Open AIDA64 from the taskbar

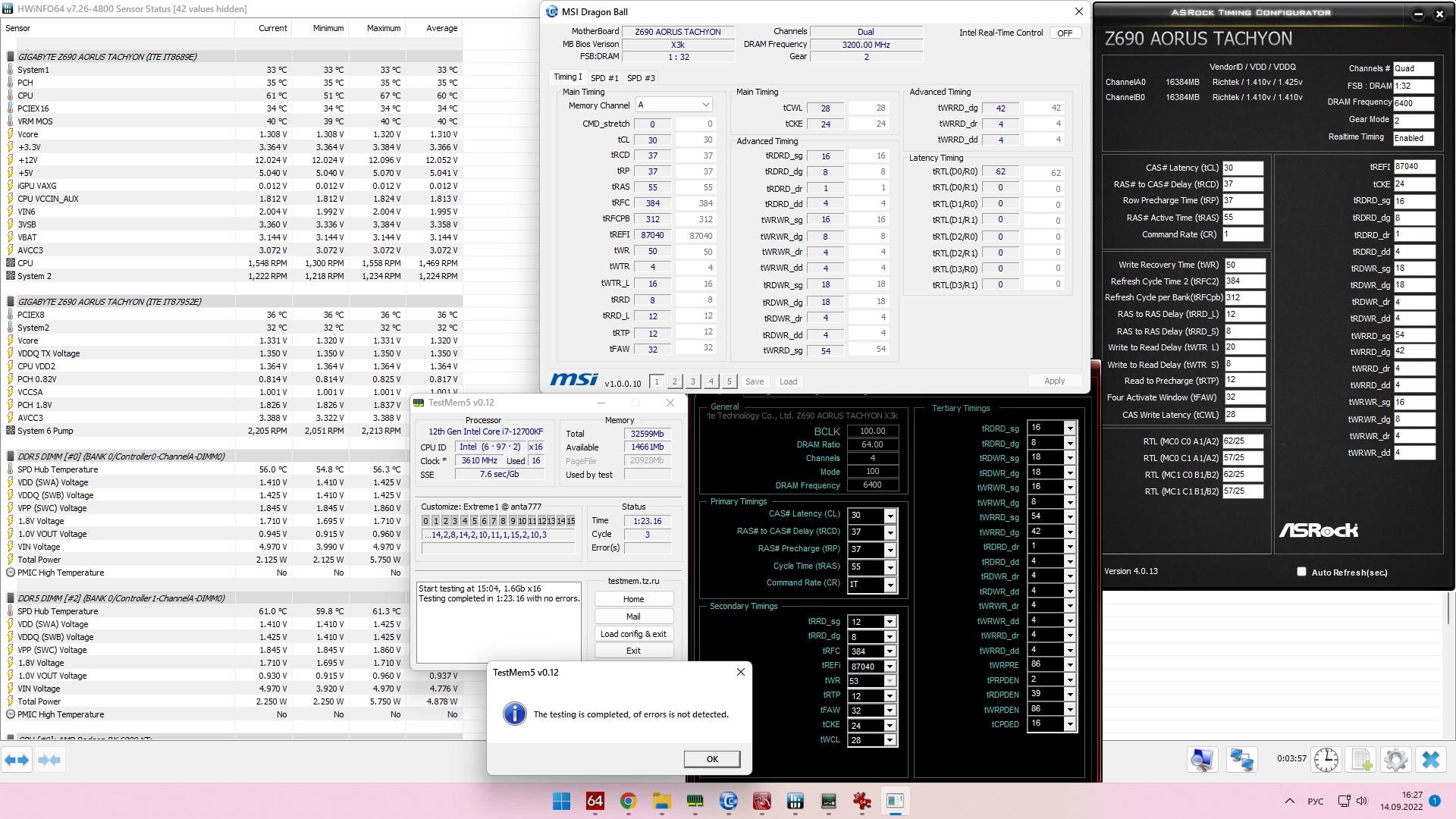tap(595, 801)
